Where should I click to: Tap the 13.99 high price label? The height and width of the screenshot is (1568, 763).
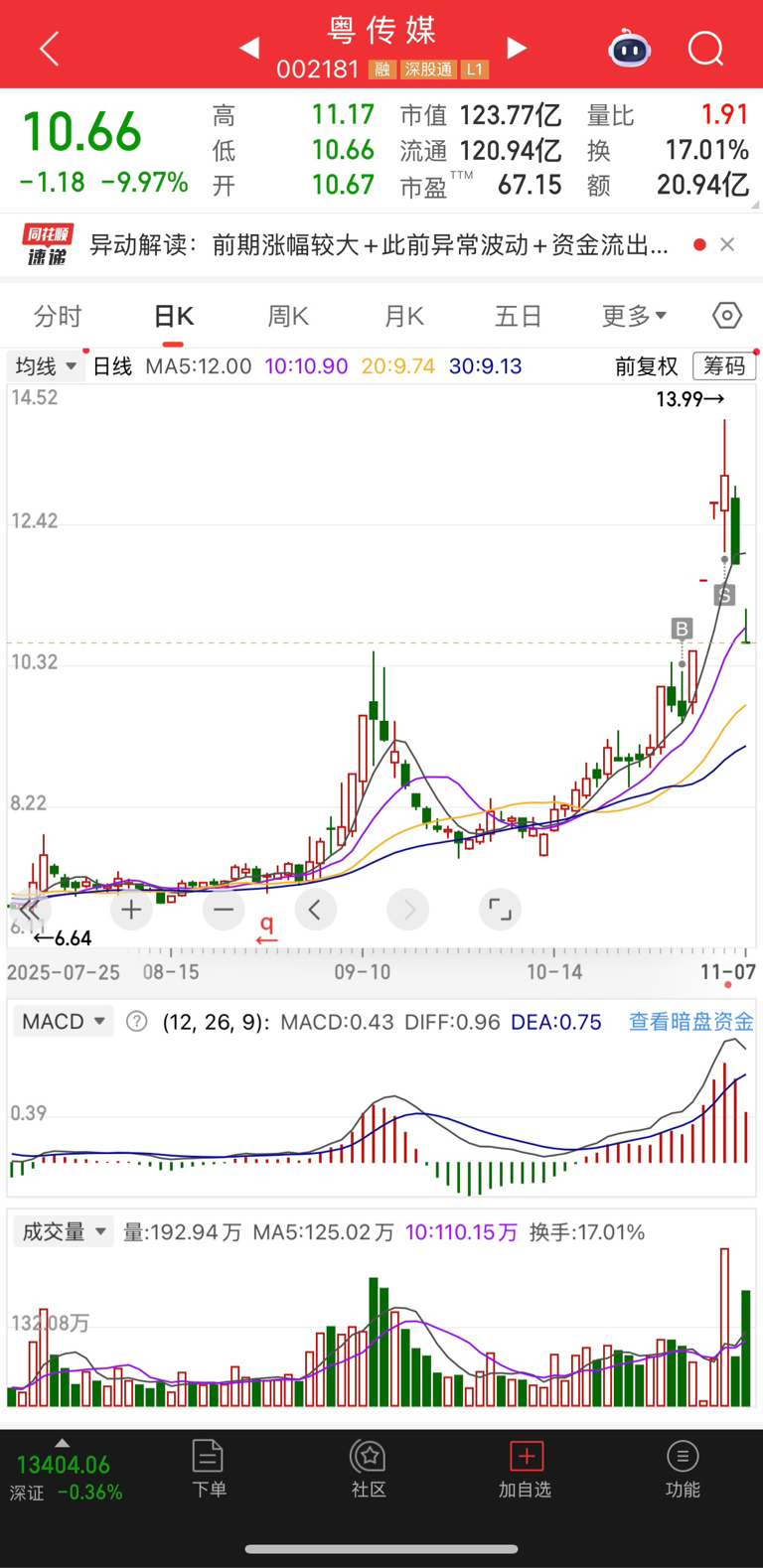point(690,399)
